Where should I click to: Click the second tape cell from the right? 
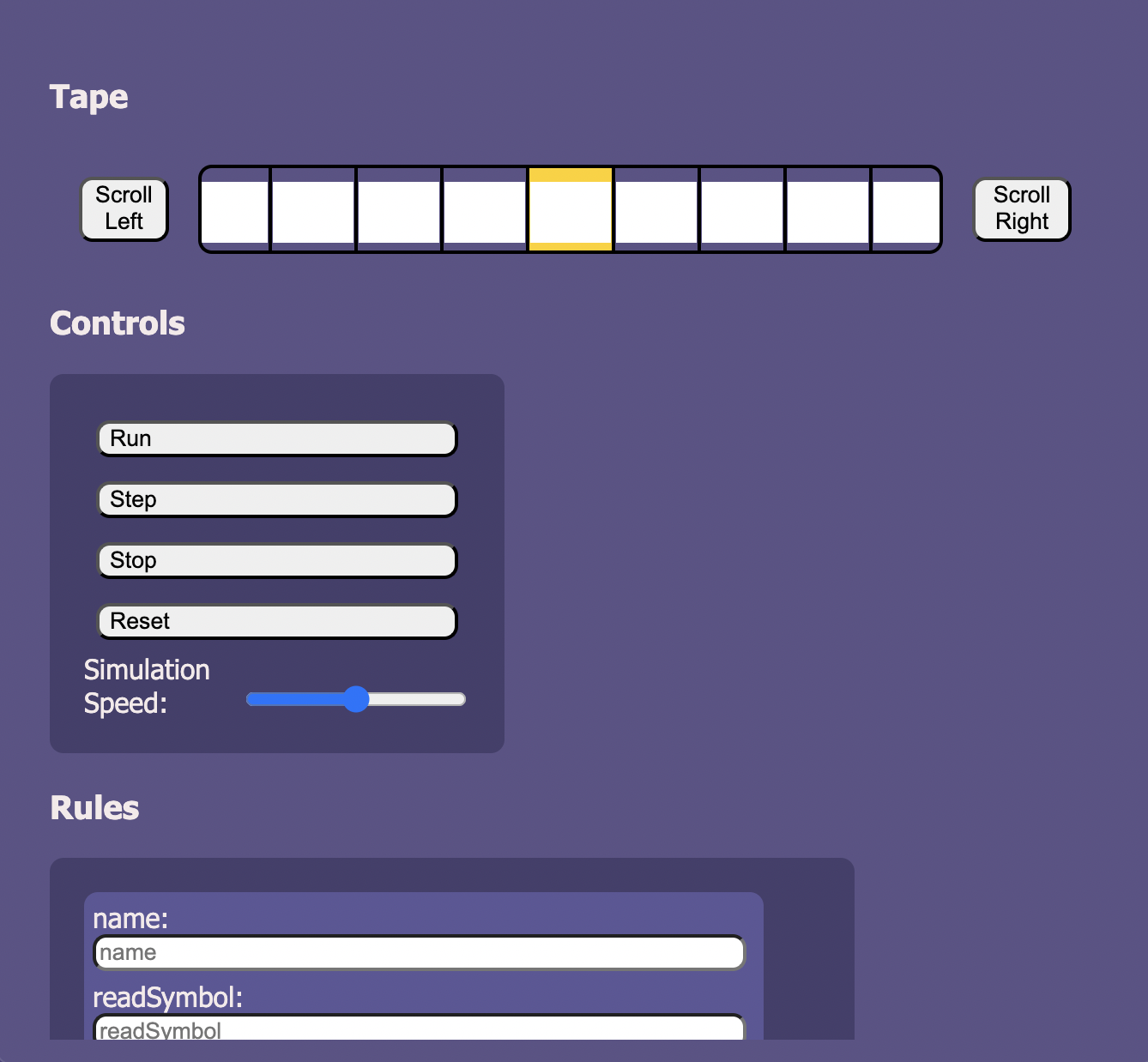[828, 211]
